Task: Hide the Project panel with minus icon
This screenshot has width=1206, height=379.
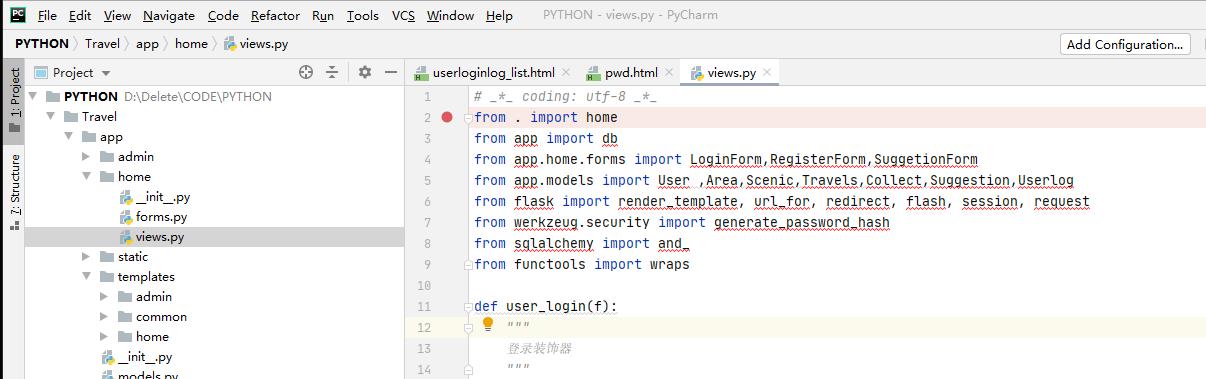Action: pyautogui.click(x=391, y=72)
